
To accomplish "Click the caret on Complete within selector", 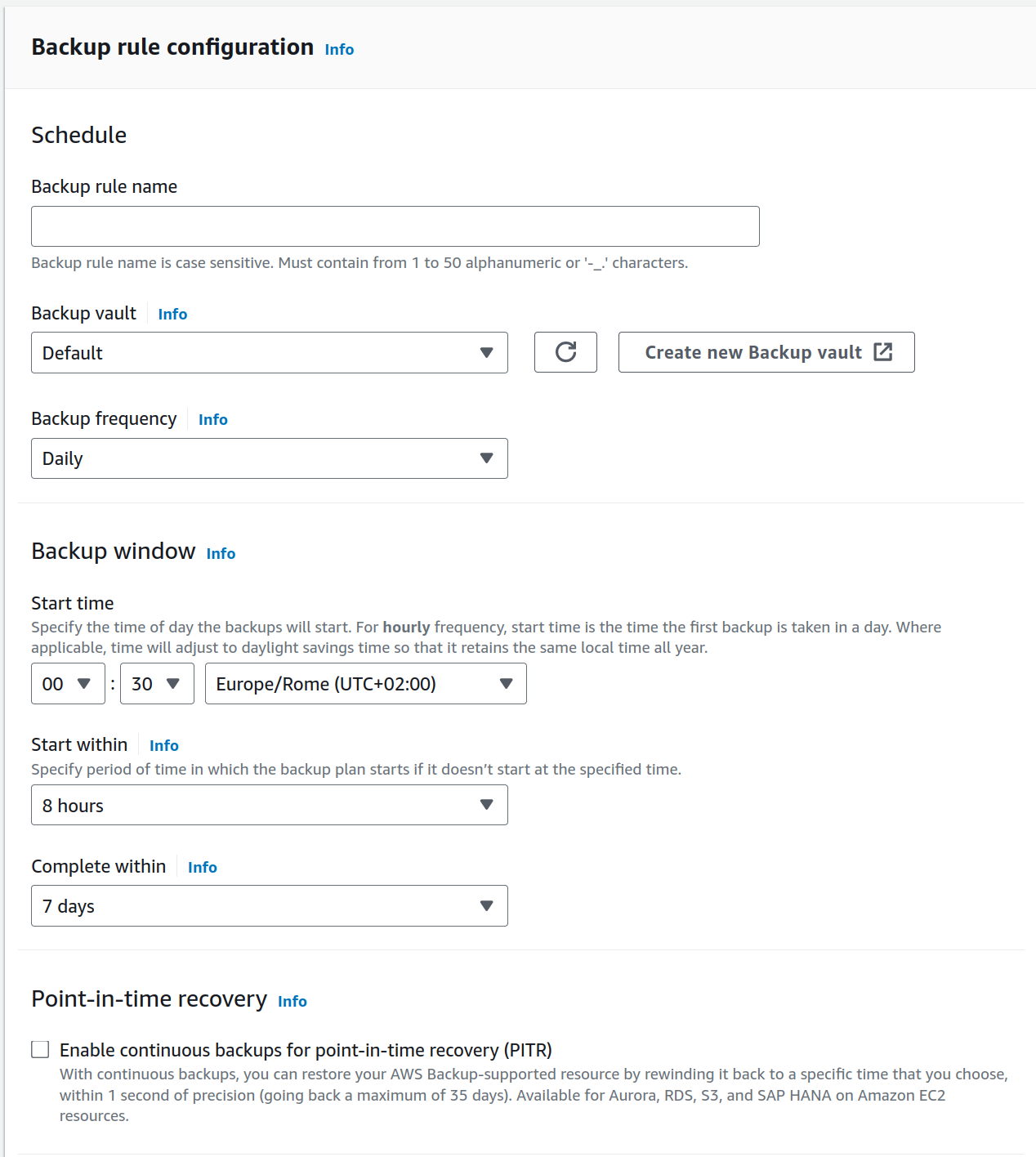I will click(x=485, y=905).
